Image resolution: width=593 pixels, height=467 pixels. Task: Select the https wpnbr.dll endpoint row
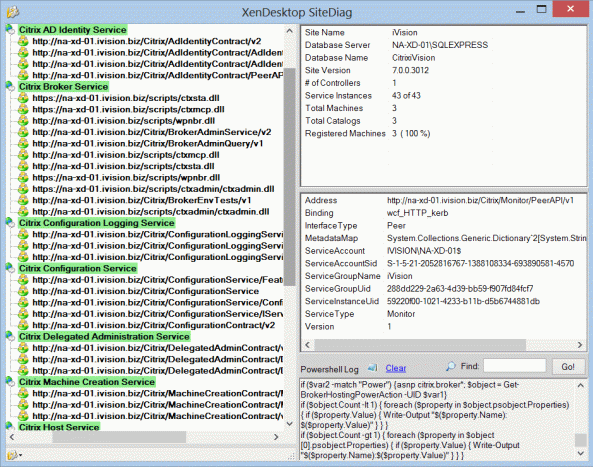click(126, 177)
